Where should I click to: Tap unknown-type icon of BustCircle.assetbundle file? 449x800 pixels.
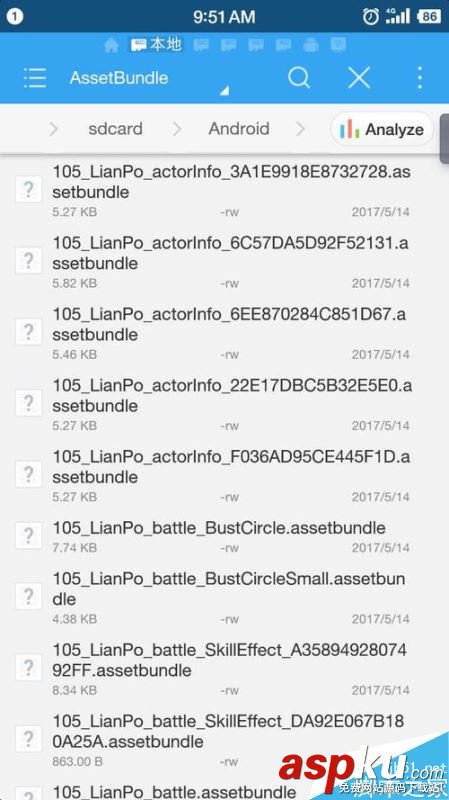tap(29, 536)
